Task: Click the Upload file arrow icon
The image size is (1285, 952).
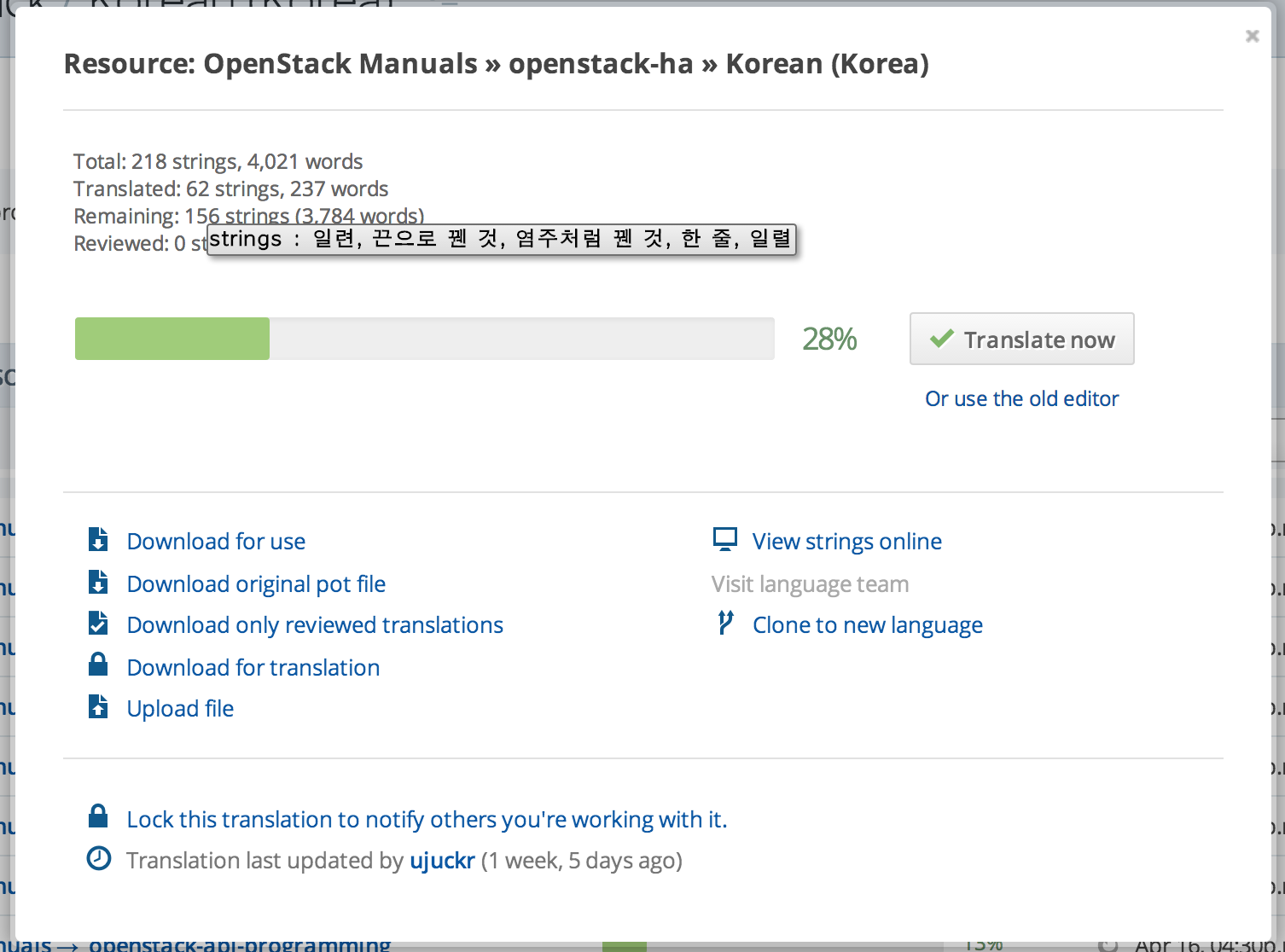Action: pyautogui.click(x=98, y=707)
